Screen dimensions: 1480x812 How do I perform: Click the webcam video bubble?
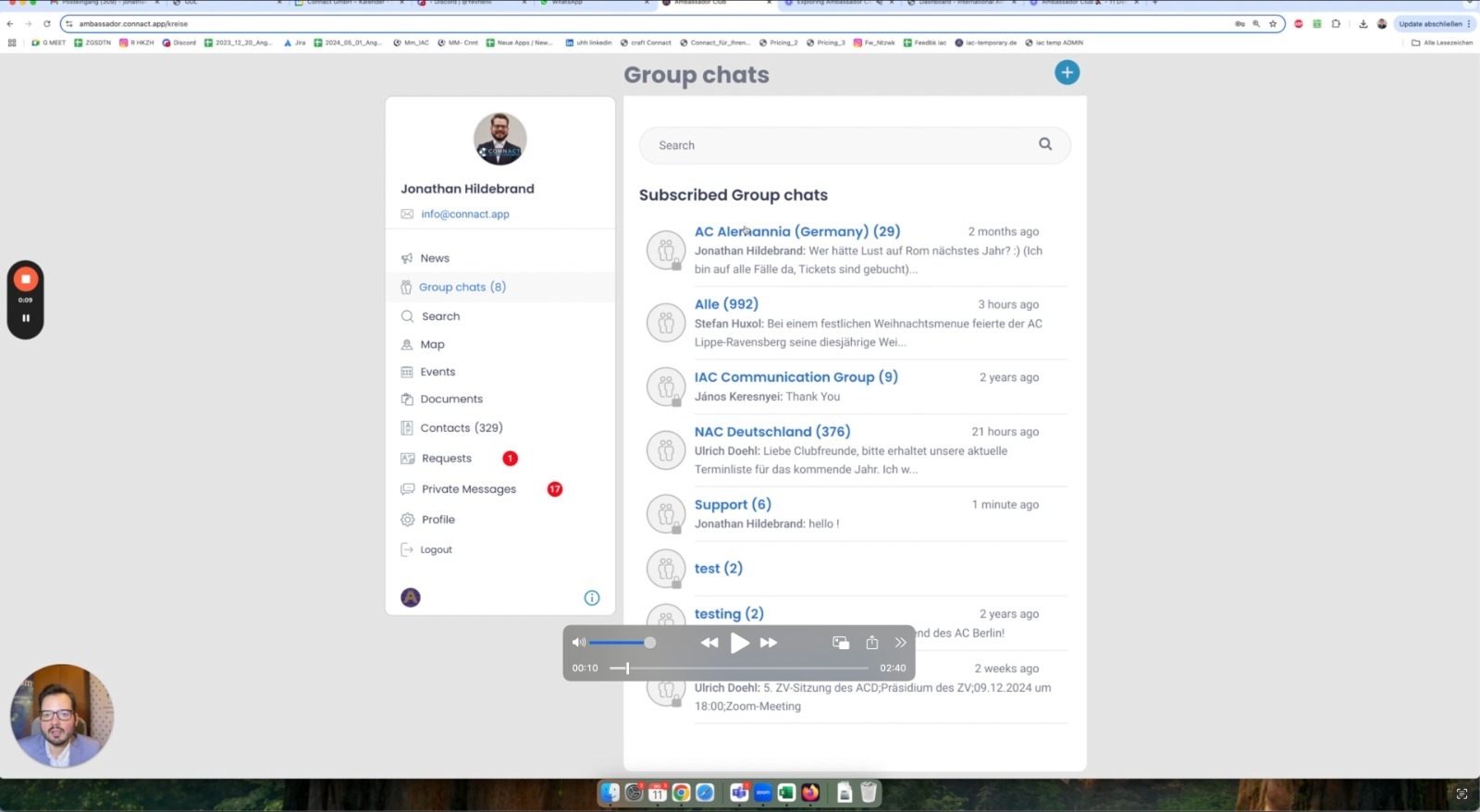[61, 715]
